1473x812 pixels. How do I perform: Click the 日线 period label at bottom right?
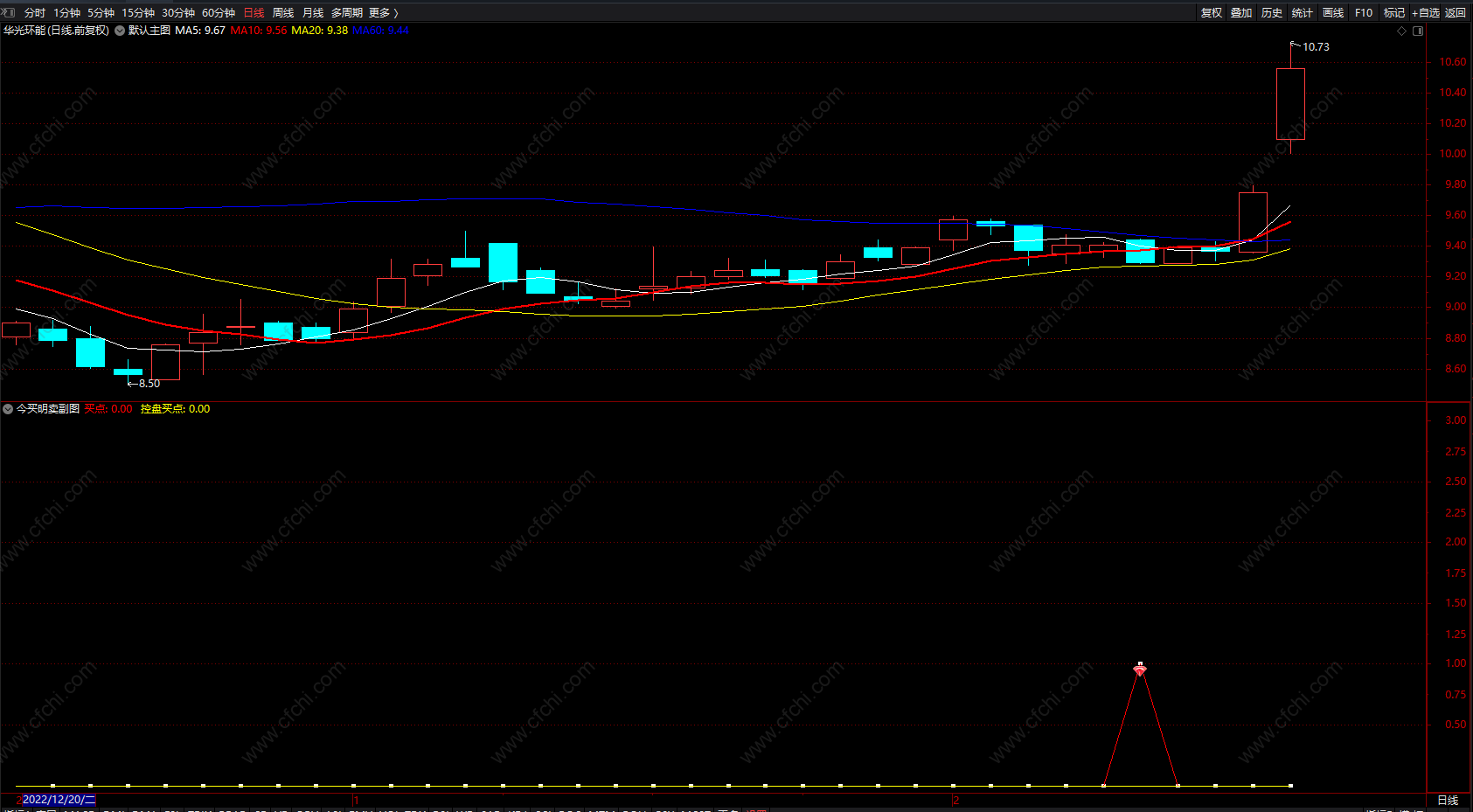[x=1448, y=801]
